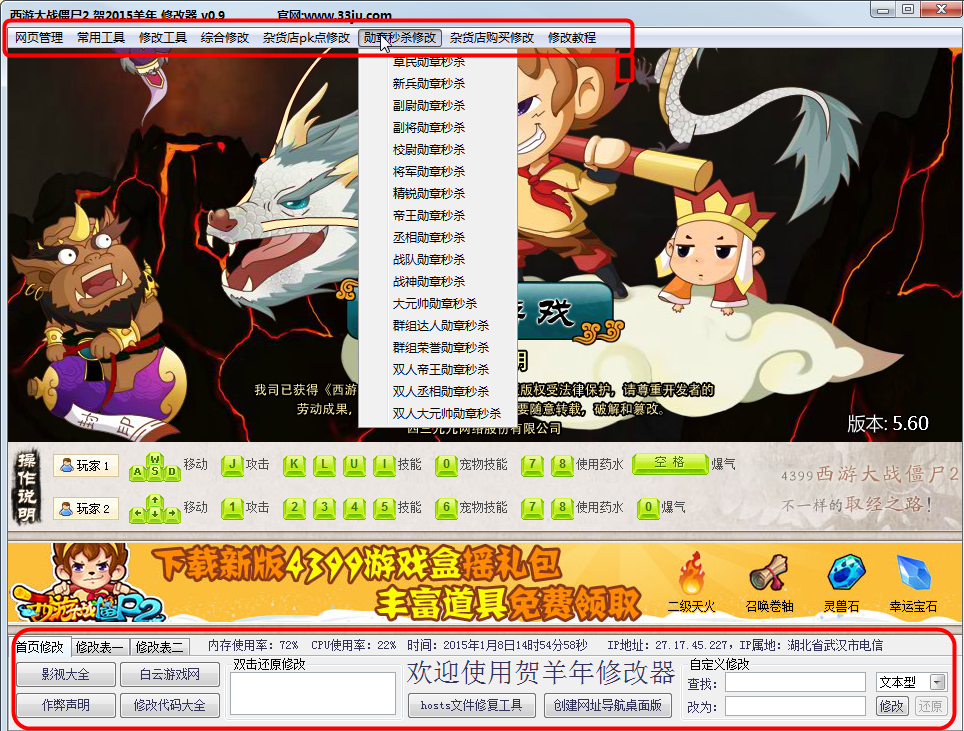Viewport: 964px width, 731px height.
Task: Click the 召唤卷轴 scroll icon
Action: coord(769,573)
